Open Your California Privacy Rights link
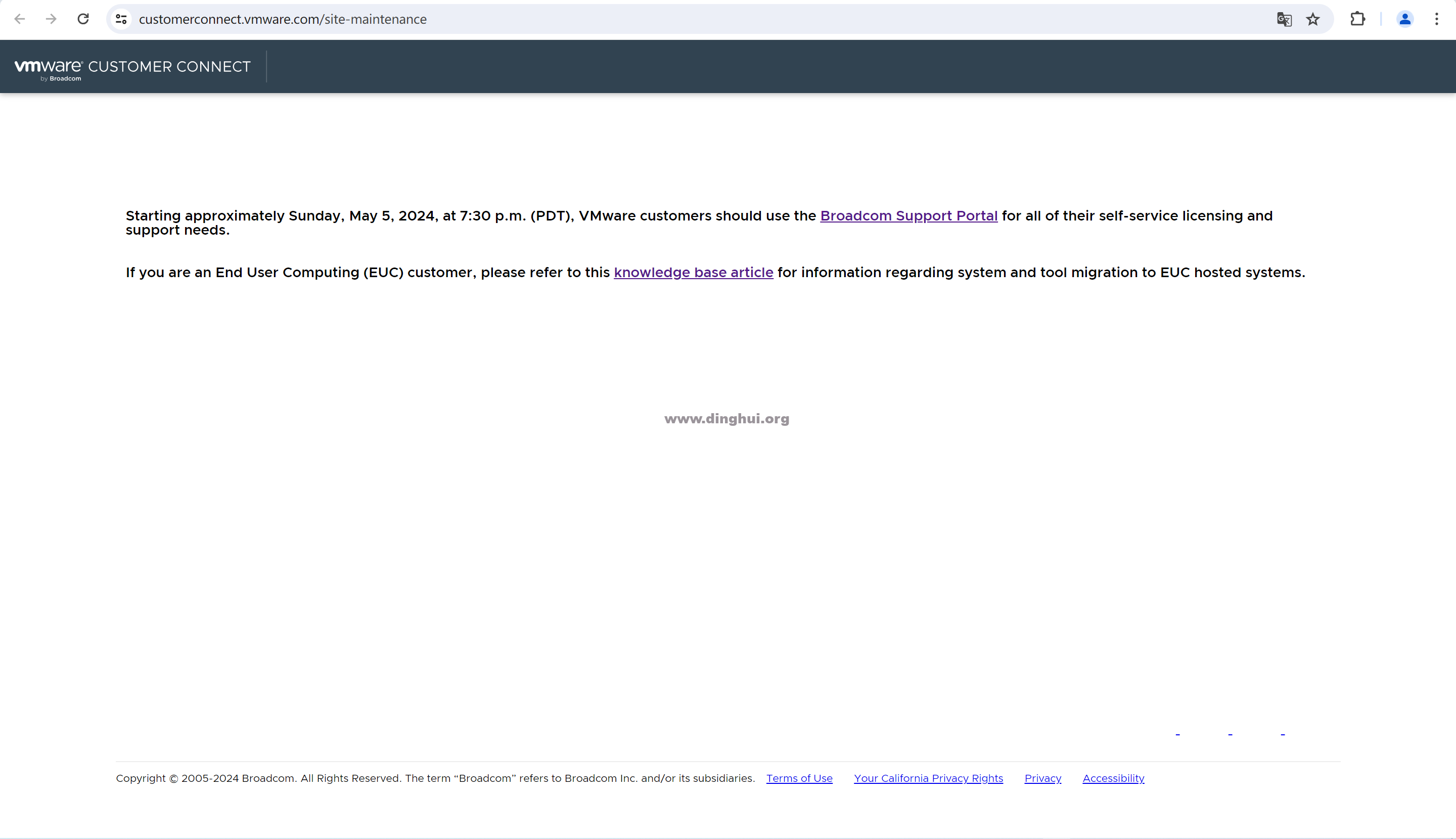The width and height of the screenshot is (1456, 839). [x=928, y=778]
